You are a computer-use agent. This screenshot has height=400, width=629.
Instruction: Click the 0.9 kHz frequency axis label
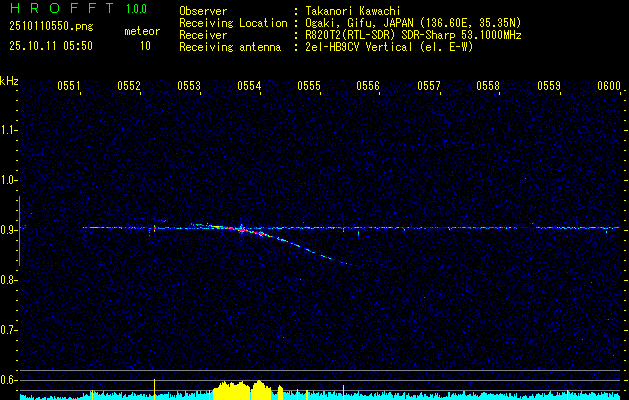pos(9,230)
